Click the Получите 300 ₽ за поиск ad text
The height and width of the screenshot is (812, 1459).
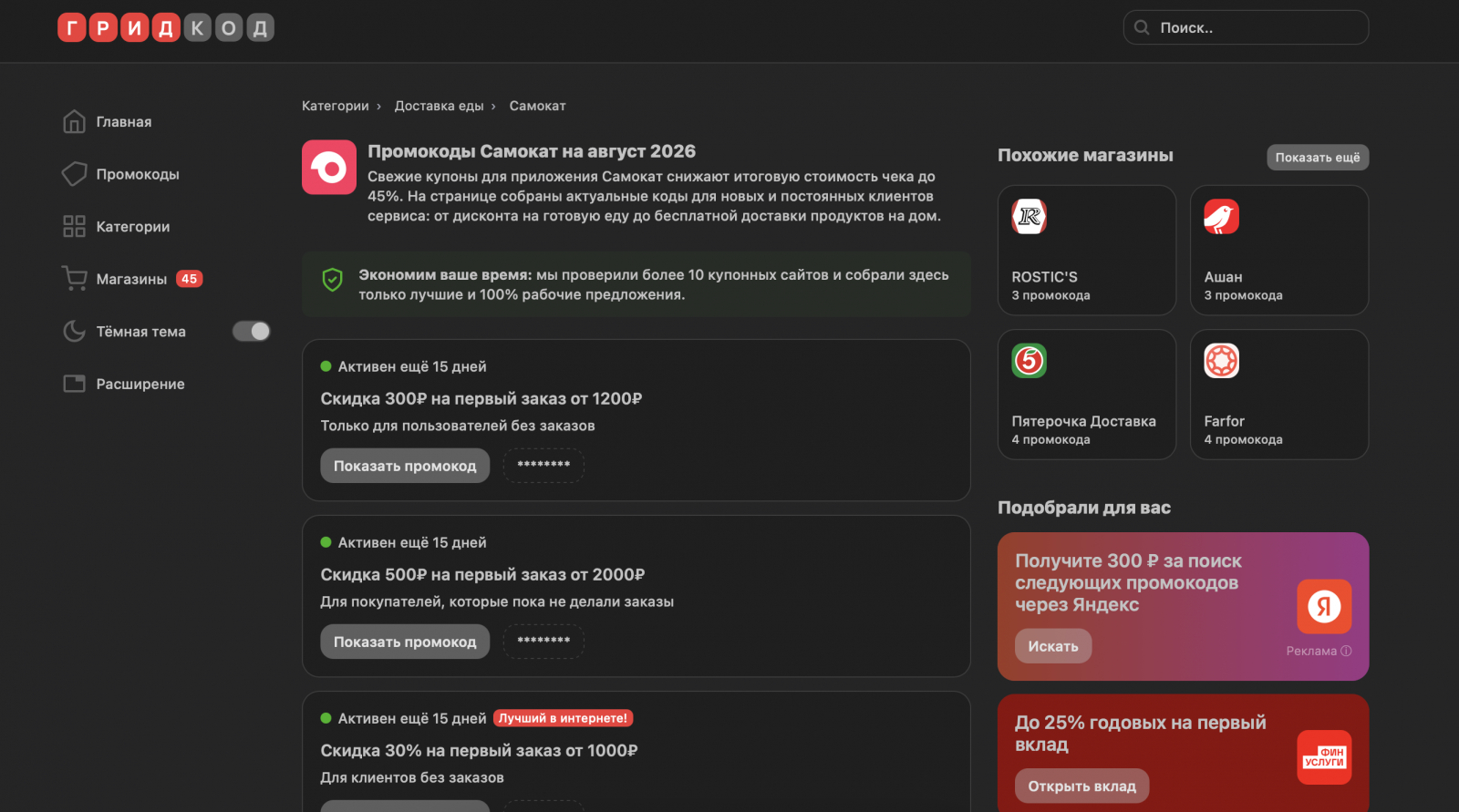click(1128, 583)
